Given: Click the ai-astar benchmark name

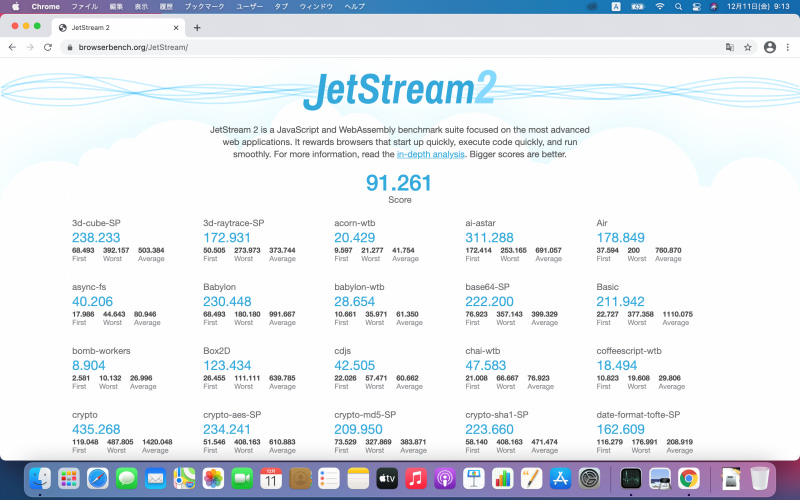Looking at the screenshot, I should tap(480, 223).
